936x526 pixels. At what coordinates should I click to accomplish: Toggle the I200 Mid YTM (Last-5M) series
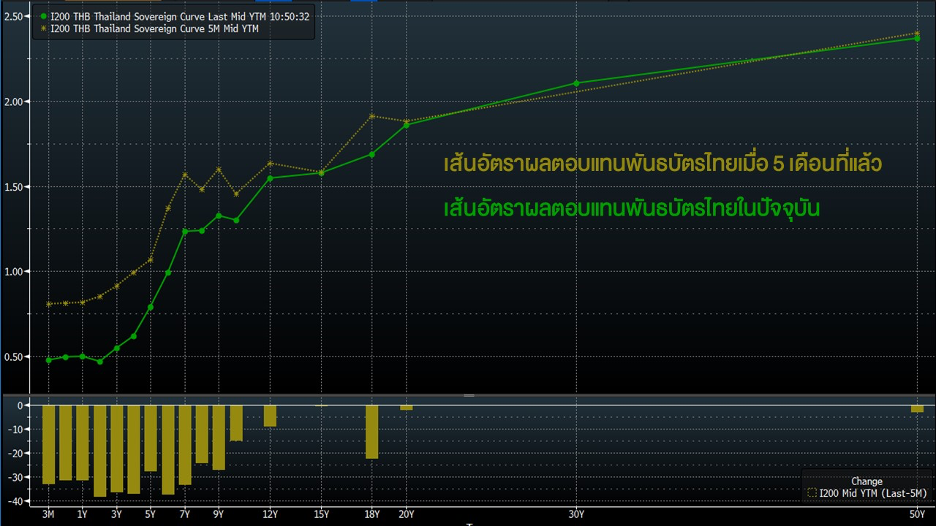pyautogui.click(x=872, y=493)
